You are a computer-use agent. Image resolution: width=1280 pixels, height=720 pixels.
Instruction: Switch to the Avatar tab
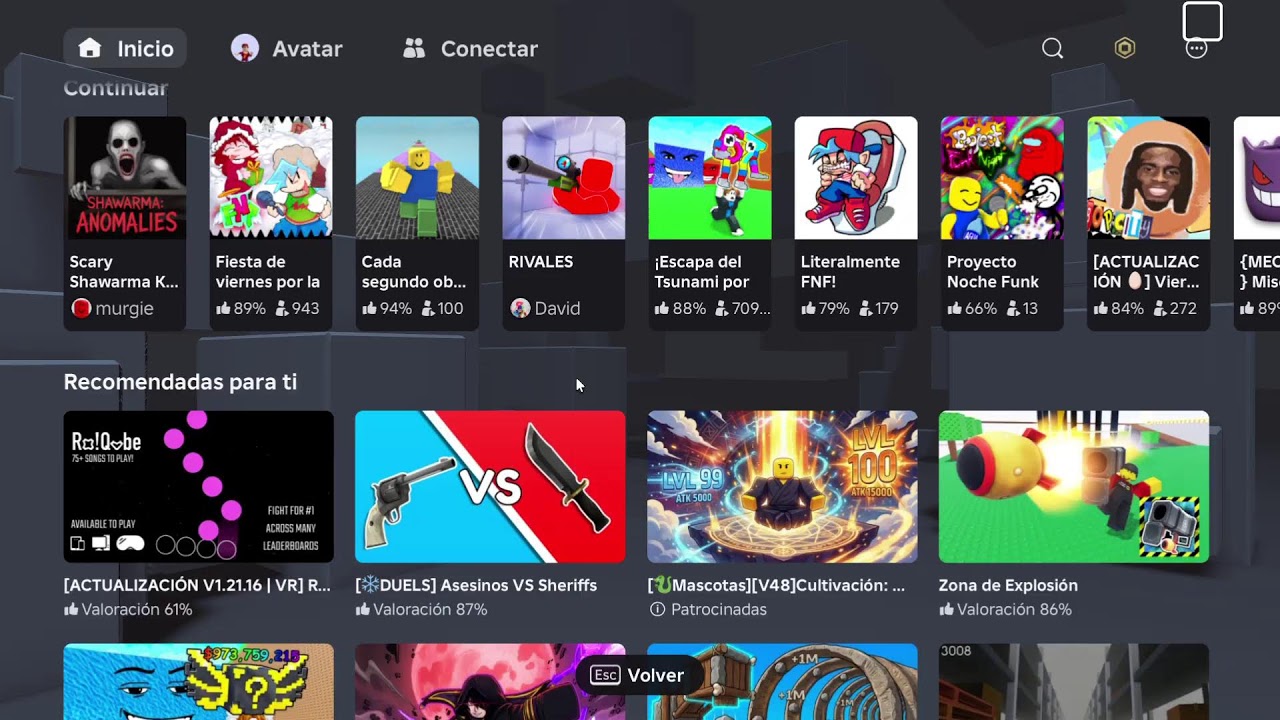[286, 48]
